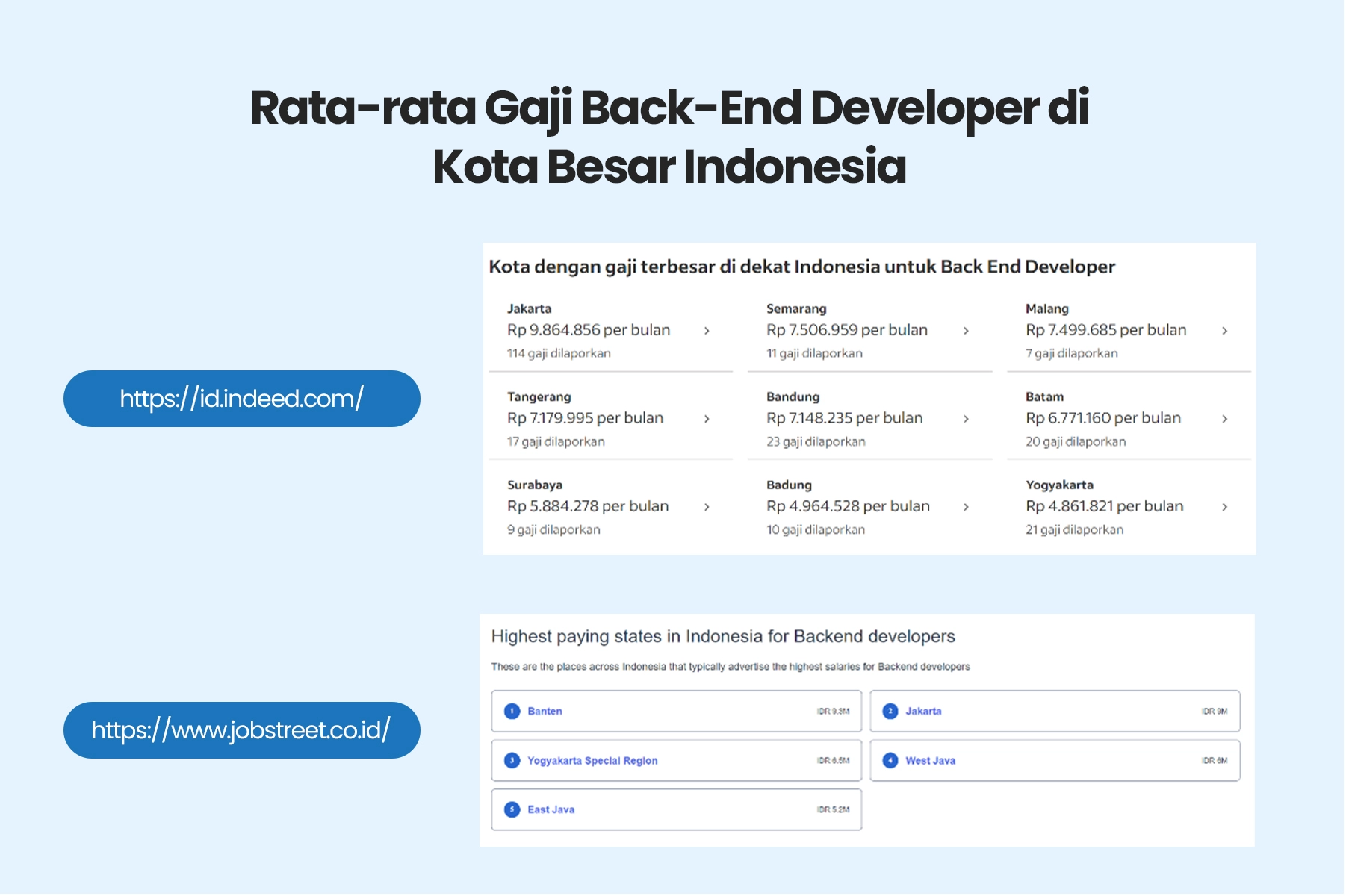Expand Semarang salary row chevron
This screenshot has width=1346, height=896.
coord(966,331)
